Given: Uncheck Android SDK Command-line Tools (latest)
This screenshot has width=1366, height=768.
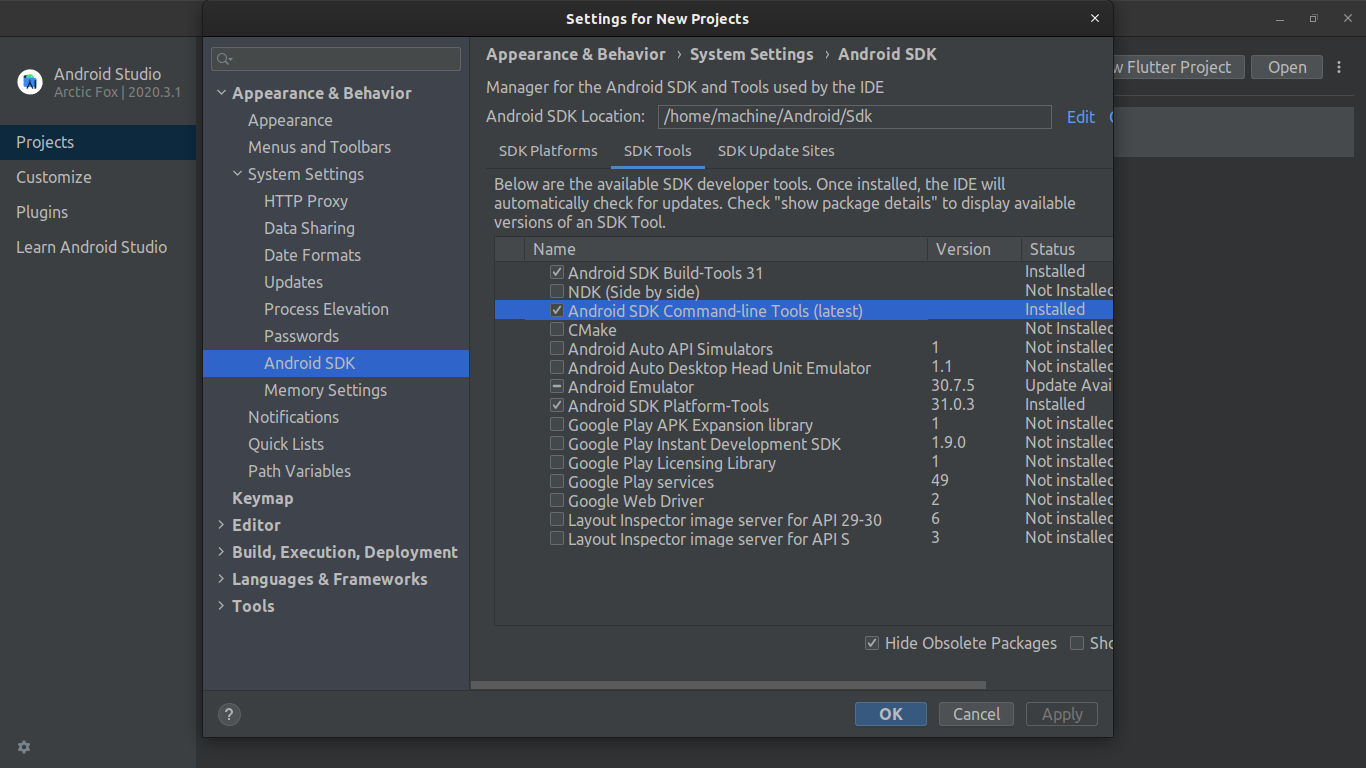Looking at the screenshot, I should (x=557, y=310).
